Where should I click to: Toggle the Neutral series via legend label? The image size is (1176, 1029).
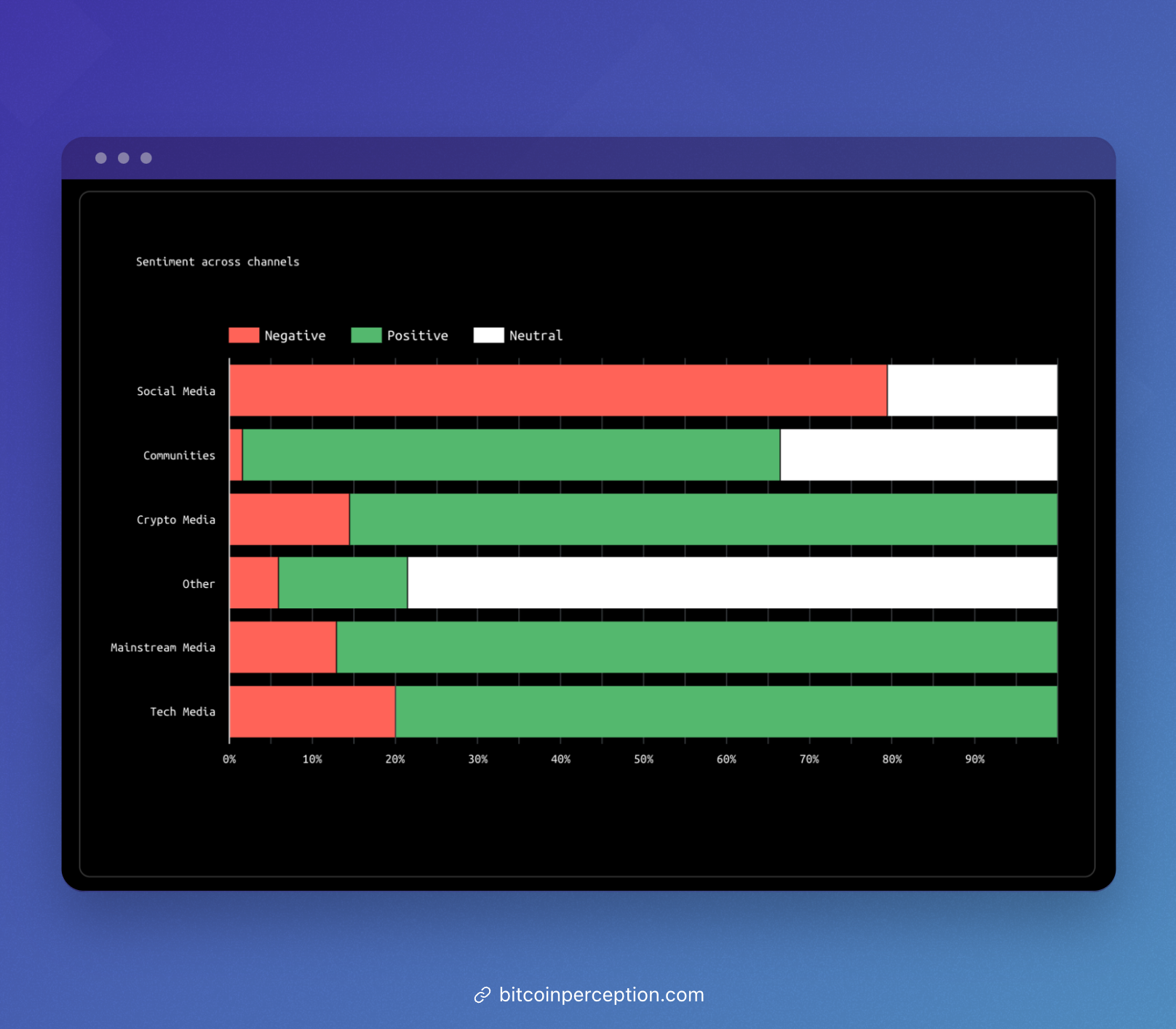point(536,335)
